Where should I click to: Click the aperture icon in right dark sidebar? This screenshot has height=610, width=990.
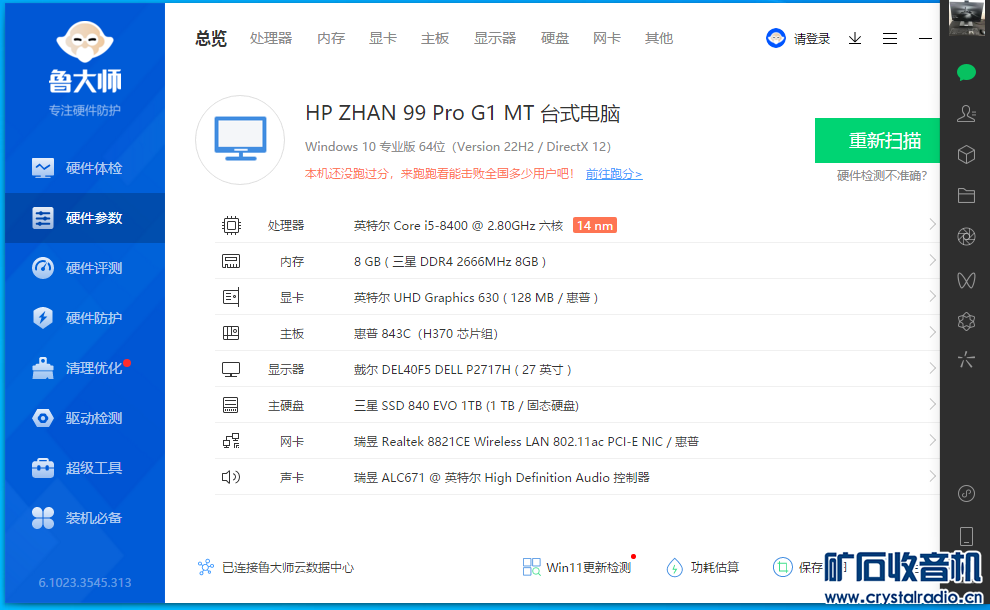[x=966, y=237]
